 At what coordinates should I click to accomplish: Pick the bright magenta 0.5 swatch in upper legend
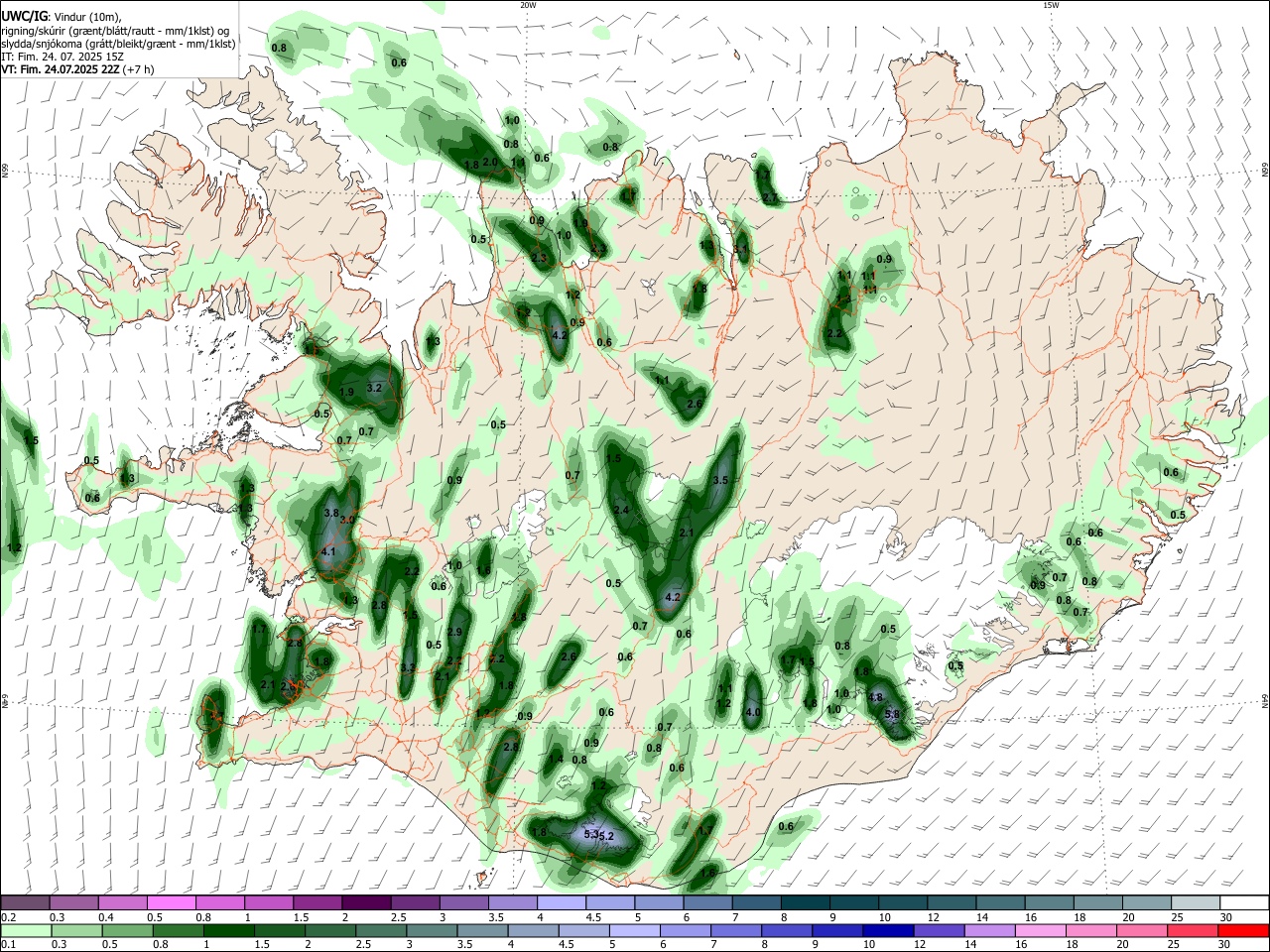(x=171, y=902)
